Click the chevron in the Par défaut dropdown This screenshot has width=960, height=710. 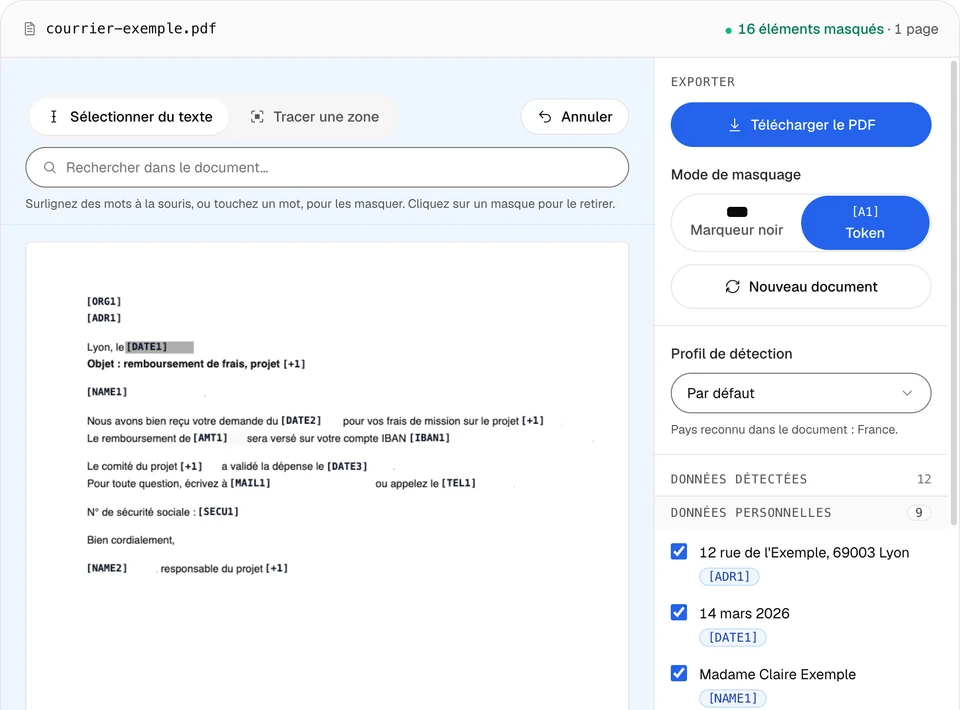pos(907,393)
